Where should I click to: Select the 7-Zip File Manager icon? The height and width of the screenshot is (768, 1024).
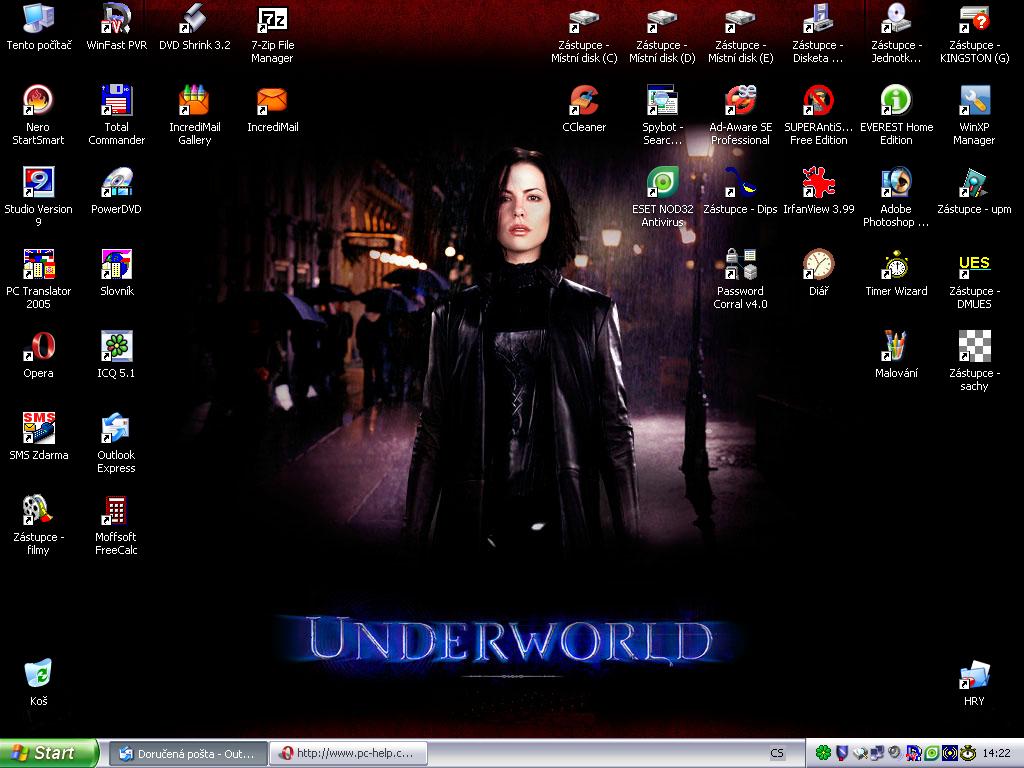click(x=272, y=19)
